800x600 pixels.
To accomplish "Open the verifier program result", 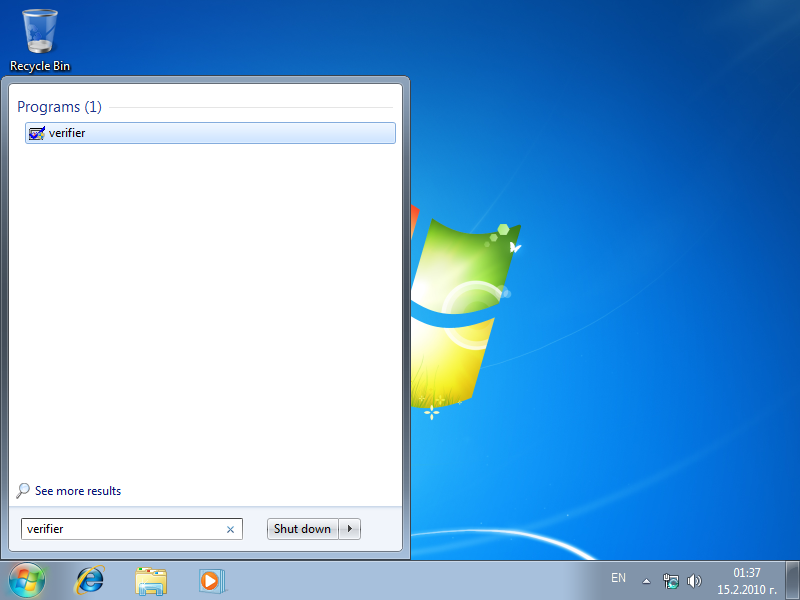I will click(x=210, y=133).
